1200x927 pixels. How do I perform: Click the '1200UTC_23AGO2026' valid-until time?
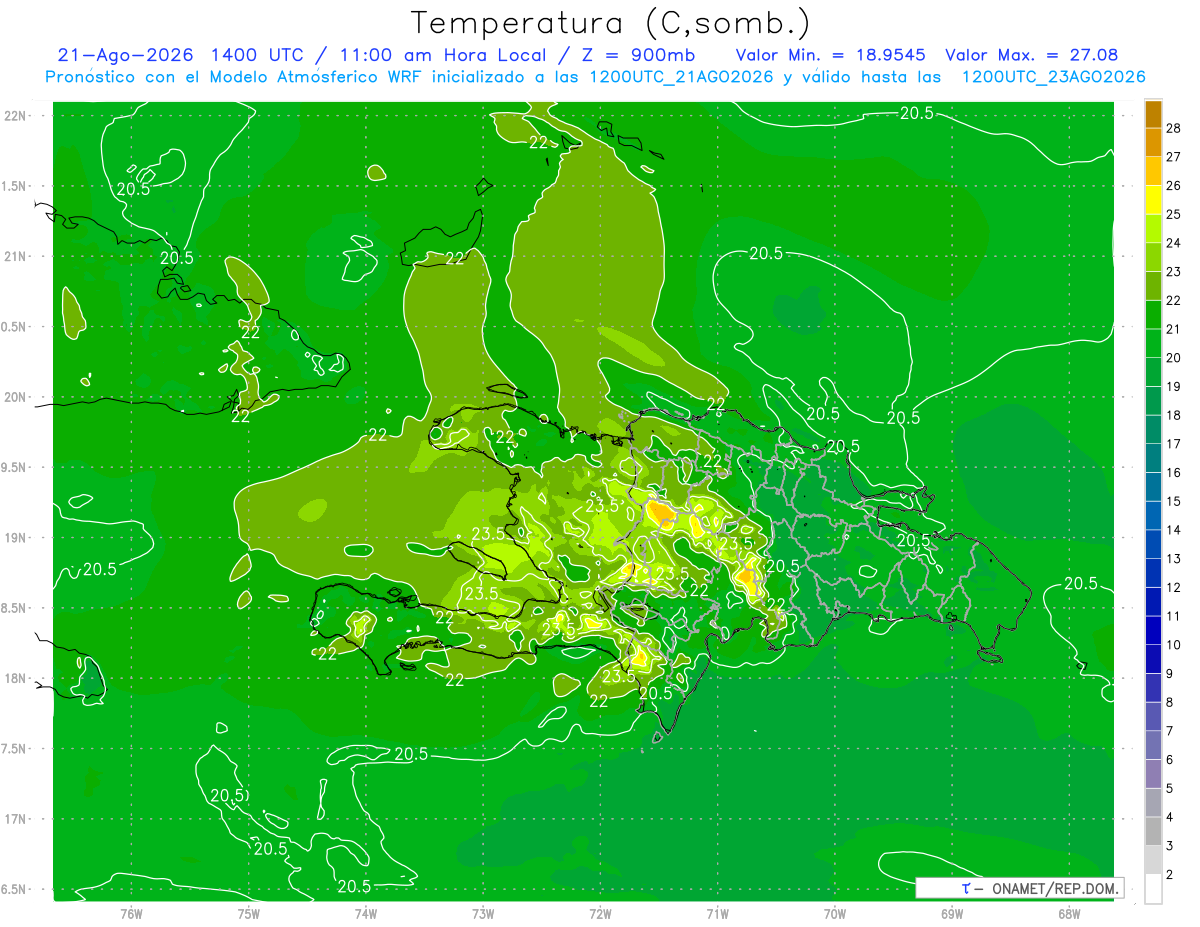click(x=1053, y=77)
